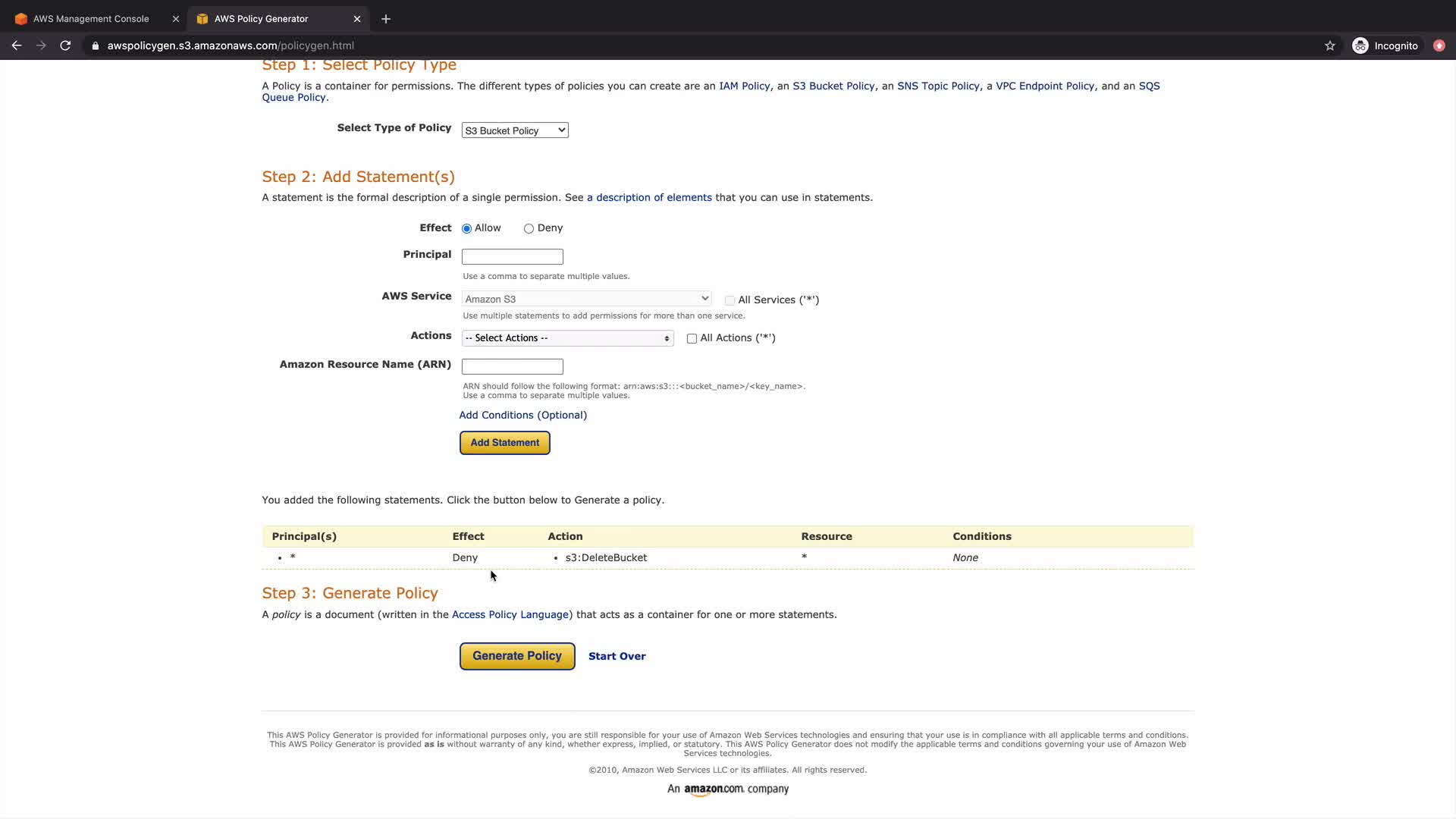This screenshot has width=1456, height=819.
Task: Click the Amazon Resource Name input field
Action: 512,366
